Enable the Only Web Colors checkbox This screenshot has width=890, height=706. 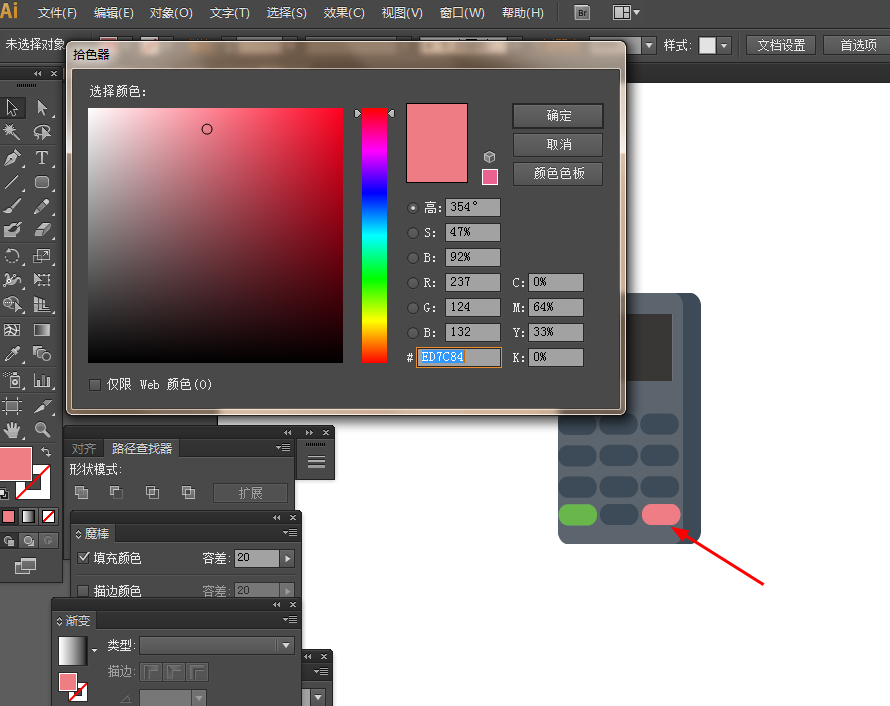[95, 385]
